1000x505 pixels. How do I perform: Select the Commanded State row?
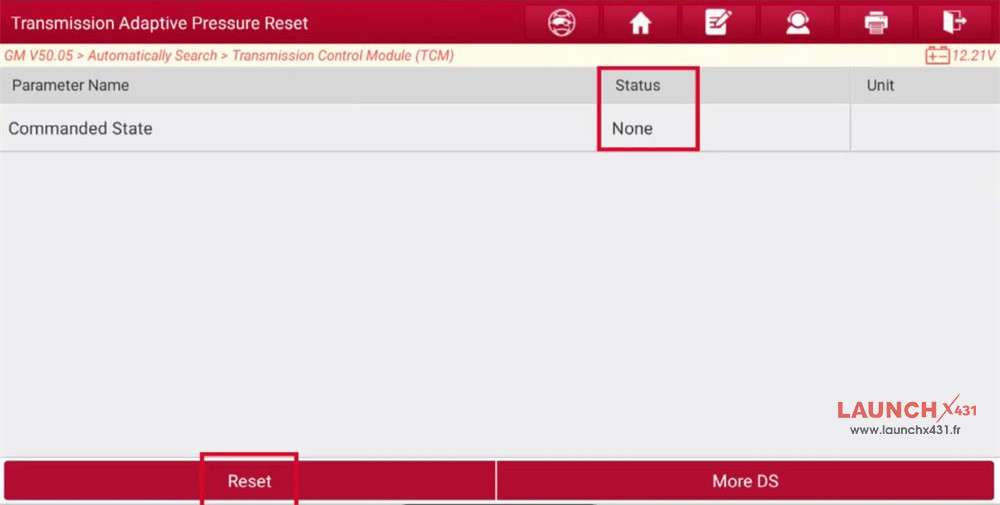coord(500,128)
